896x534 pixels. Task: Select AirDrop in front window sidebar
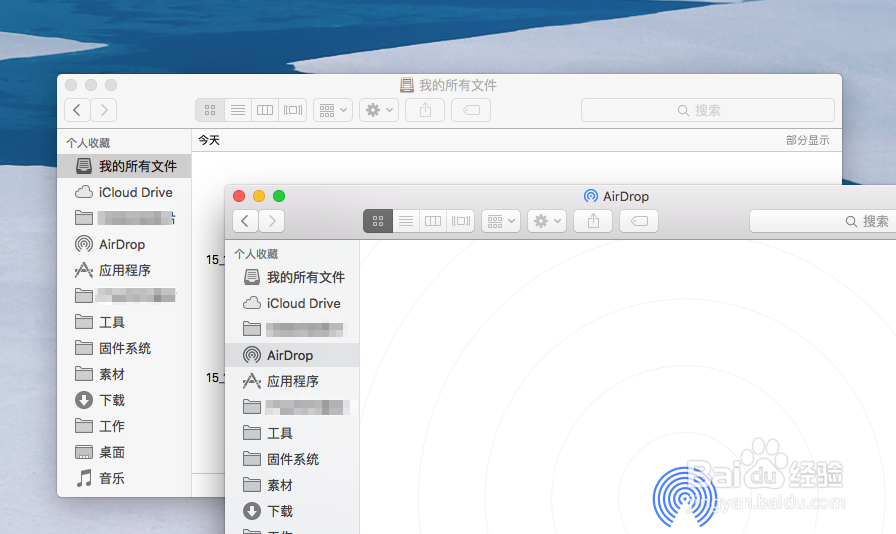[293, 355]
